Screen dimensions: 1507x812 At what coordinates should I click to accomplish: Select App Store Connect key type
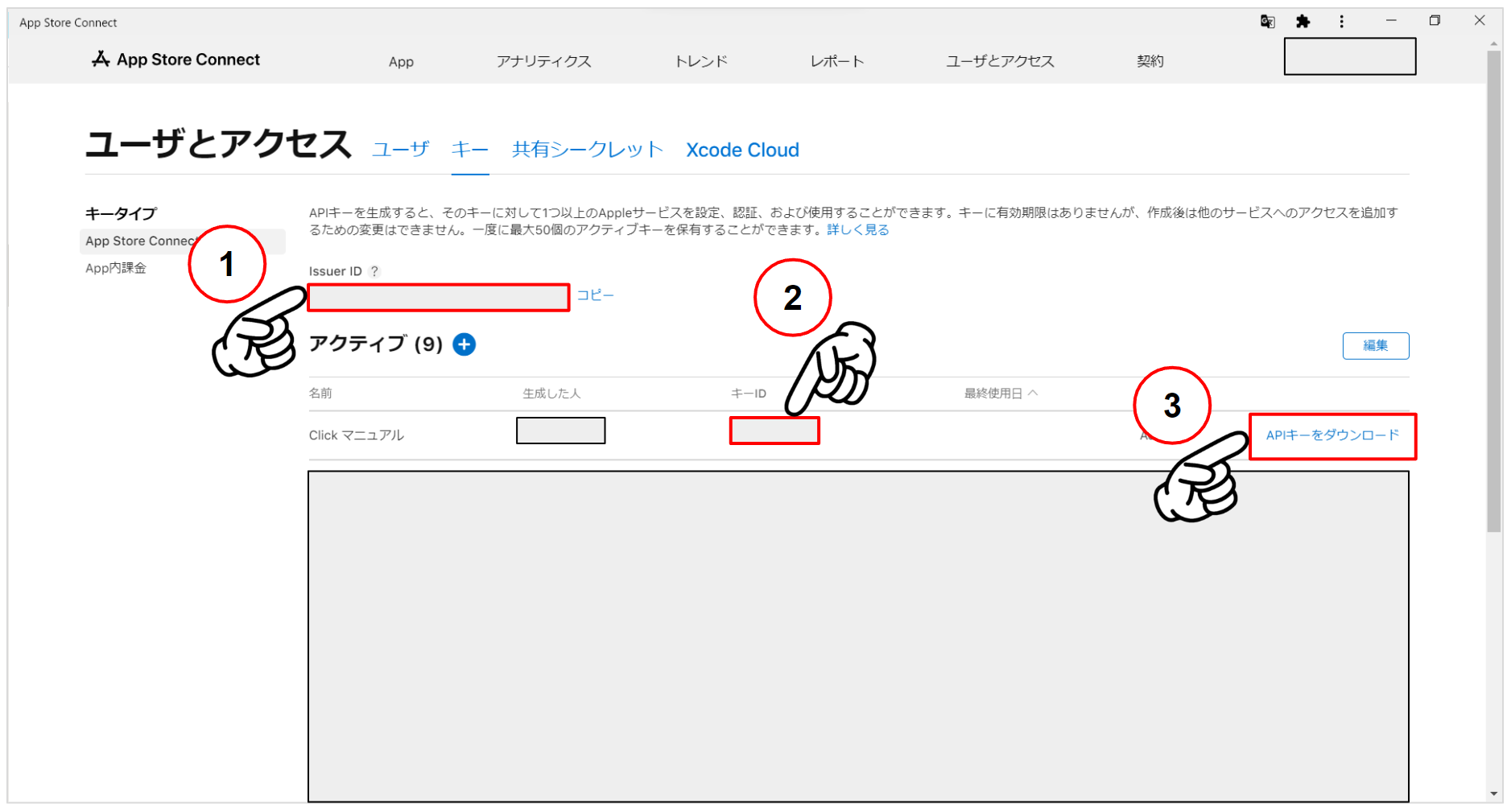(x=183, y=241)
